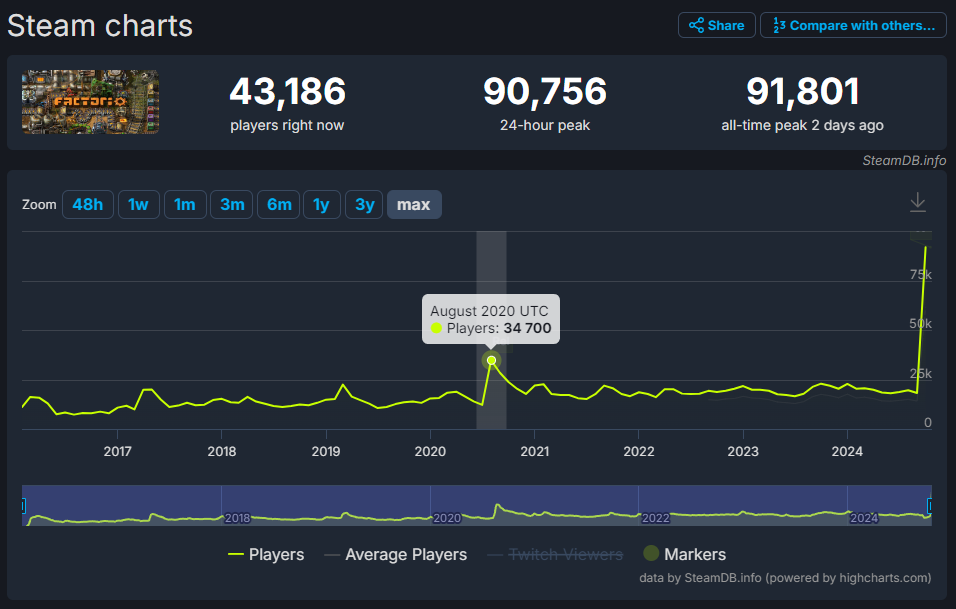956x609 pixels.
Task: Click the August 2020 data point marker
Action: tap(491, 360)
